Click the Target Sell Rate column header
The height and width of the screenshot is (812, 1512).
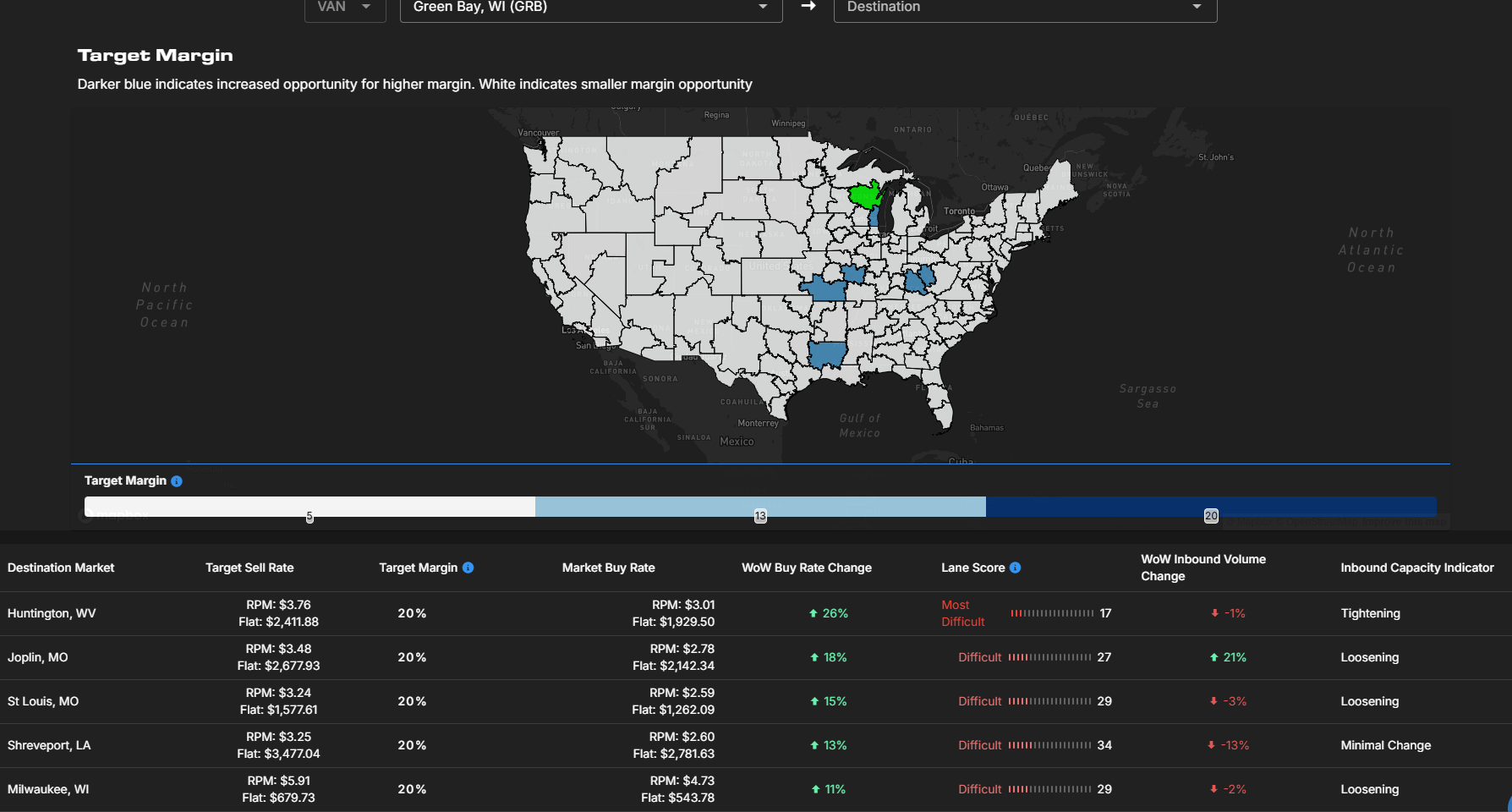click(x=249, y=568)
